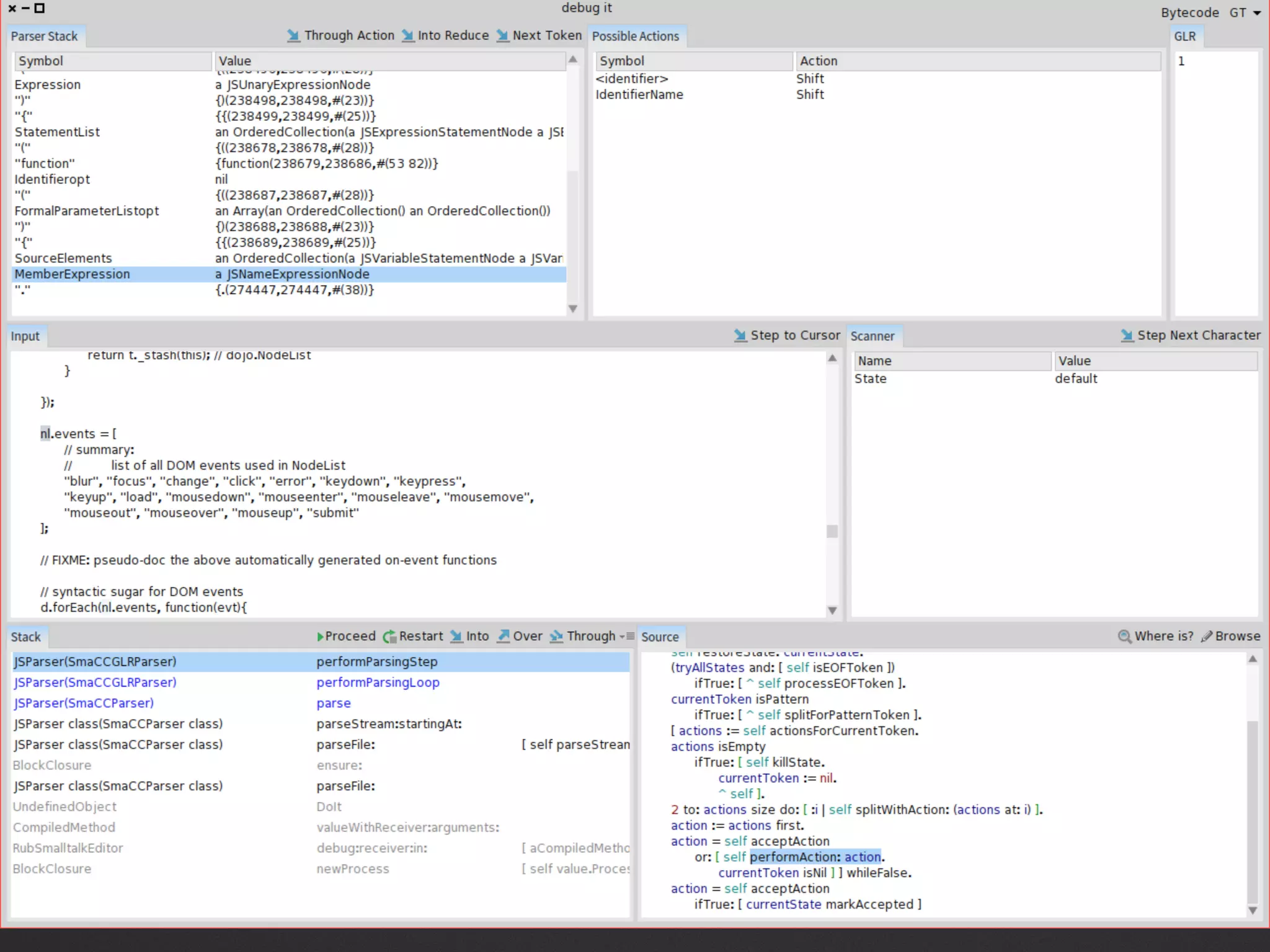
Task: Open the GT debugger dropdown arrow
Action: click(1258, 13)
